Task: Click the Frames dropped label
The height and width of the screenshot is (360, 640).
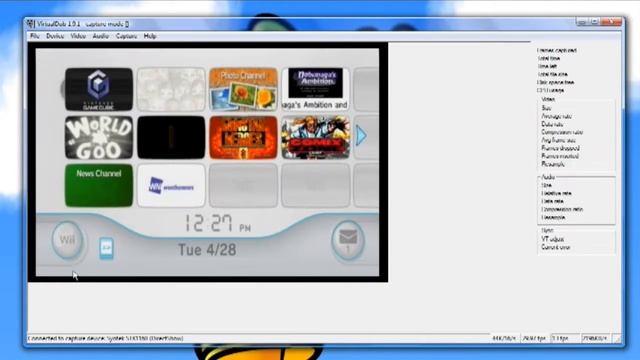Action: tap(560, 148)
